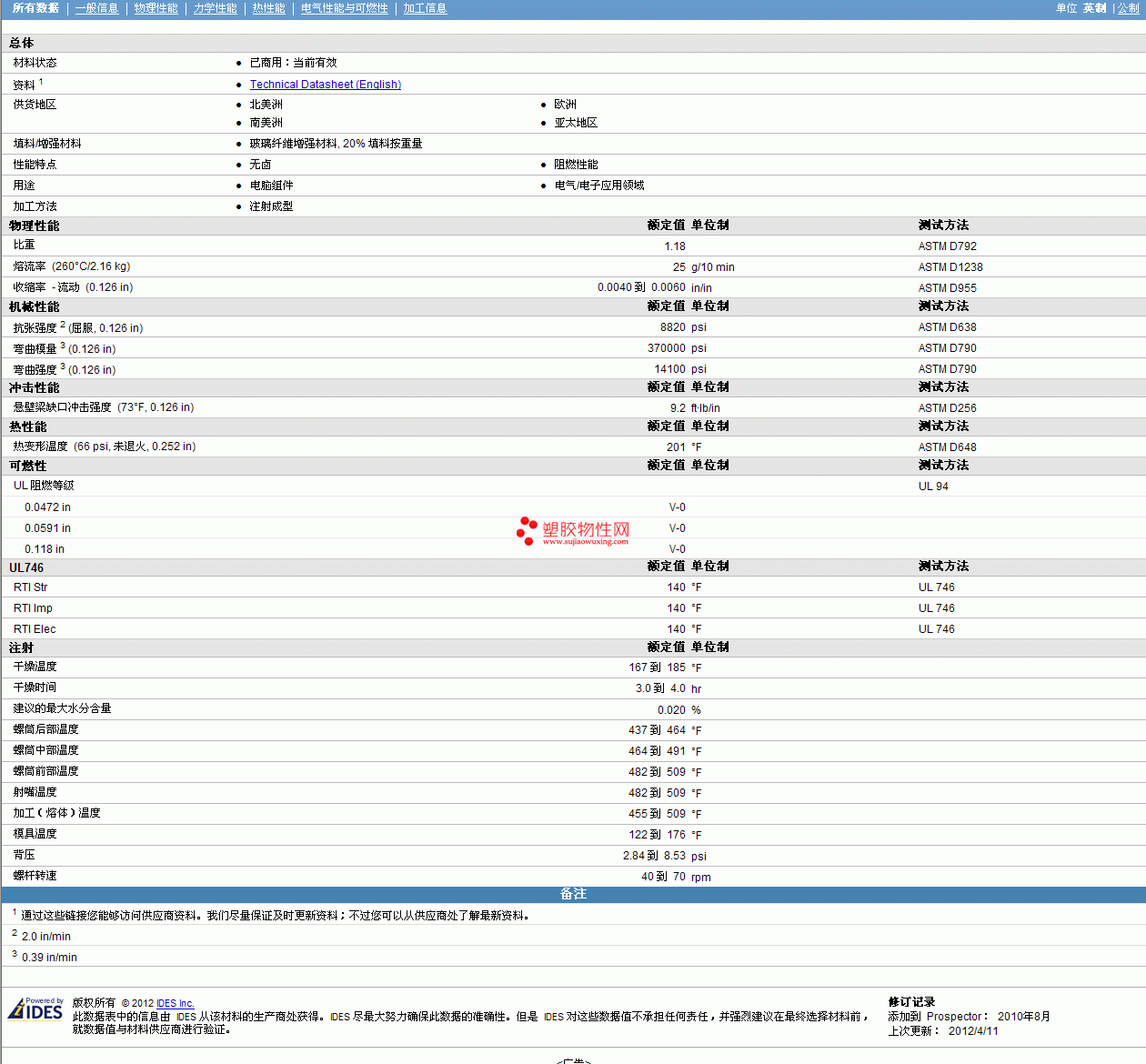Screen dimensions: 1146x1064
Task: Click the 已商用：当前有效 status text
Action: coord(293,63)
